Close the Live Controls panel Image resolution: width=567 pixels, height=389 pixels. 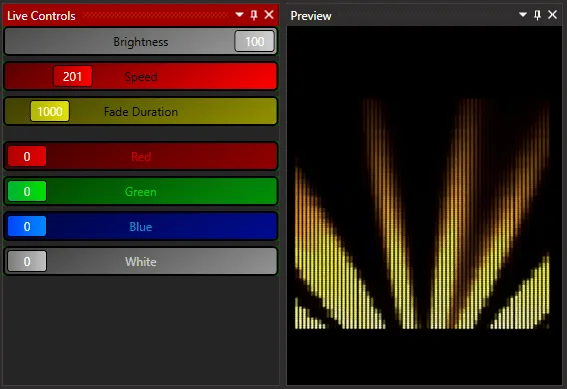(269, 15)
